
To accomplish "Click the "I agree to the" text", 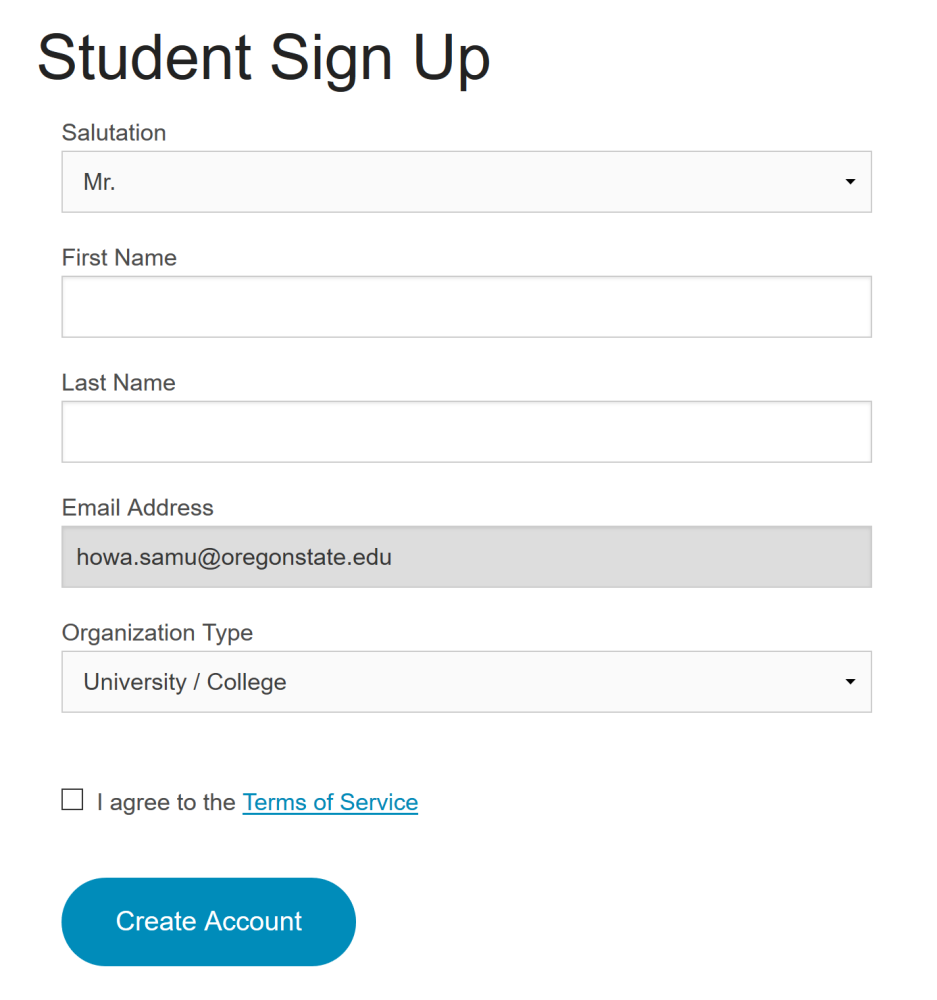I will tap(166, 802).
